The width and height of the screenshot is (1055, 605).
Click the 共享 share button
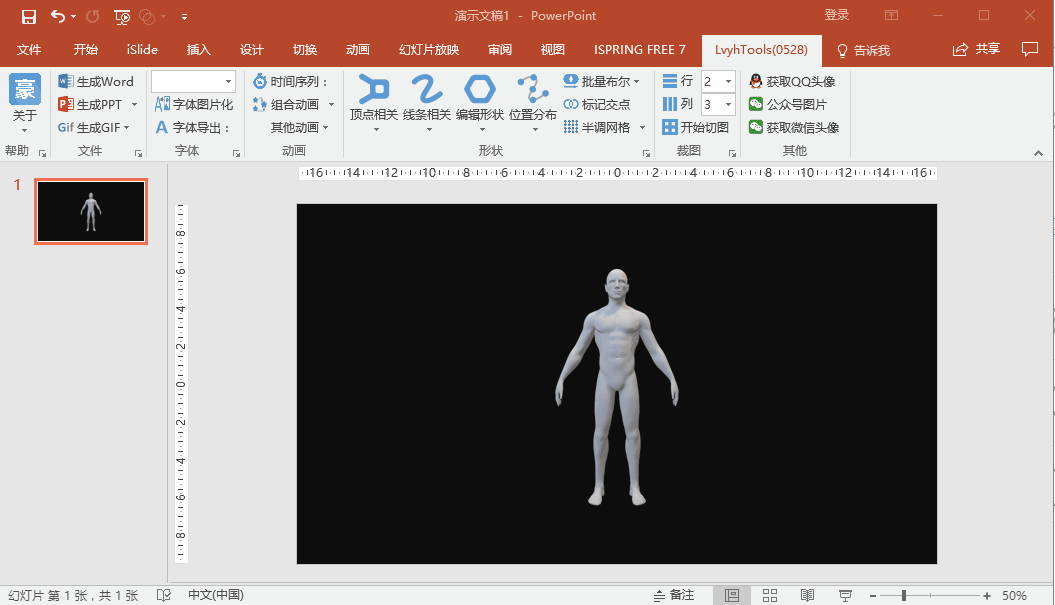(976, 49)
